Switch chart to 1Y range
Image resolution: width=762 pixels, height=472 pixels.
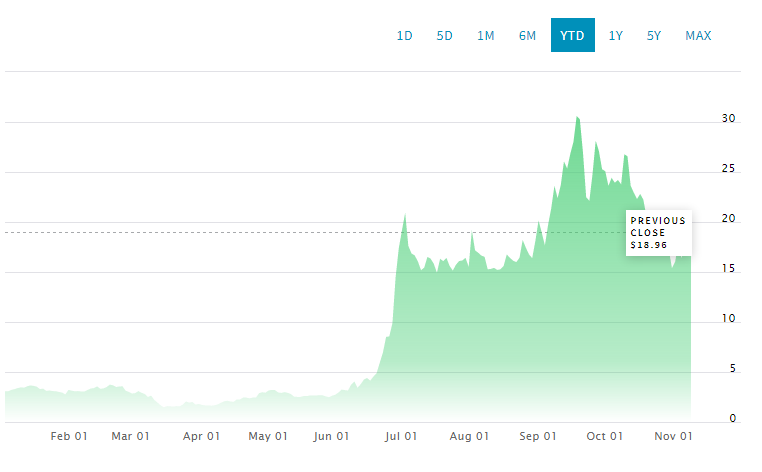tap(616, 36)
